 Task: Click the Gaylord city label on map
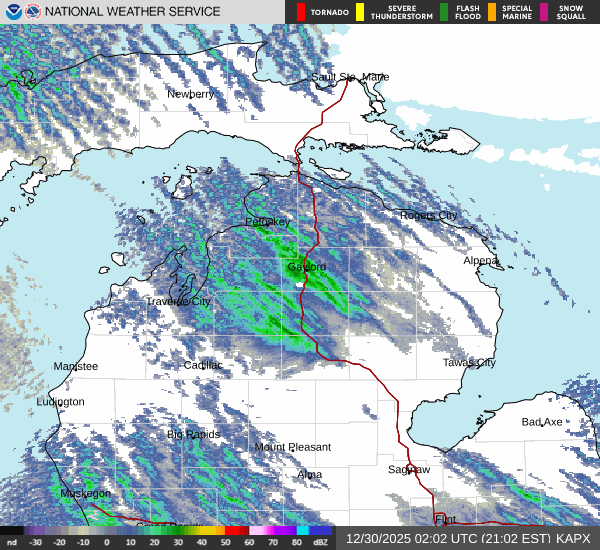coord(306,267)
